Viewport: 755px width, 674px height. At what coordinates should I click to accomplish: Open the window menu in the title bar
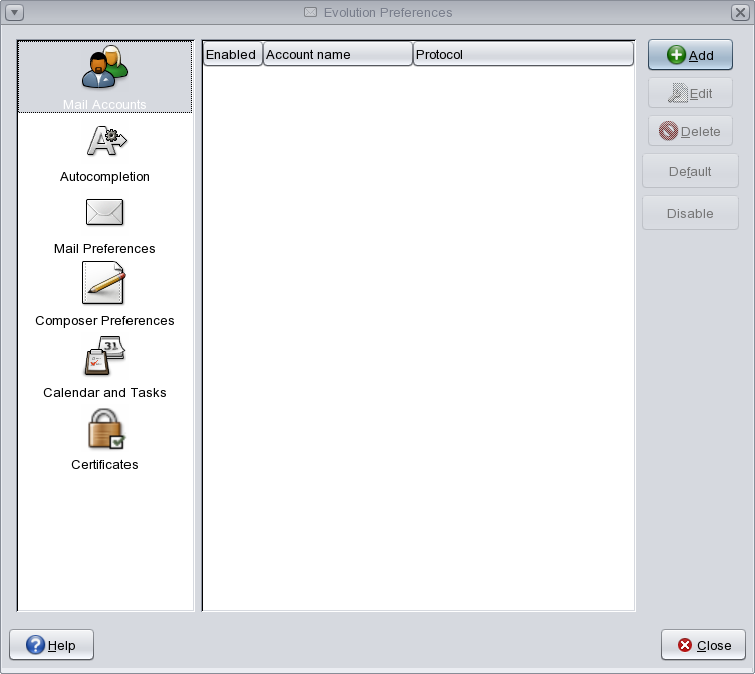(x=14, y=13)
